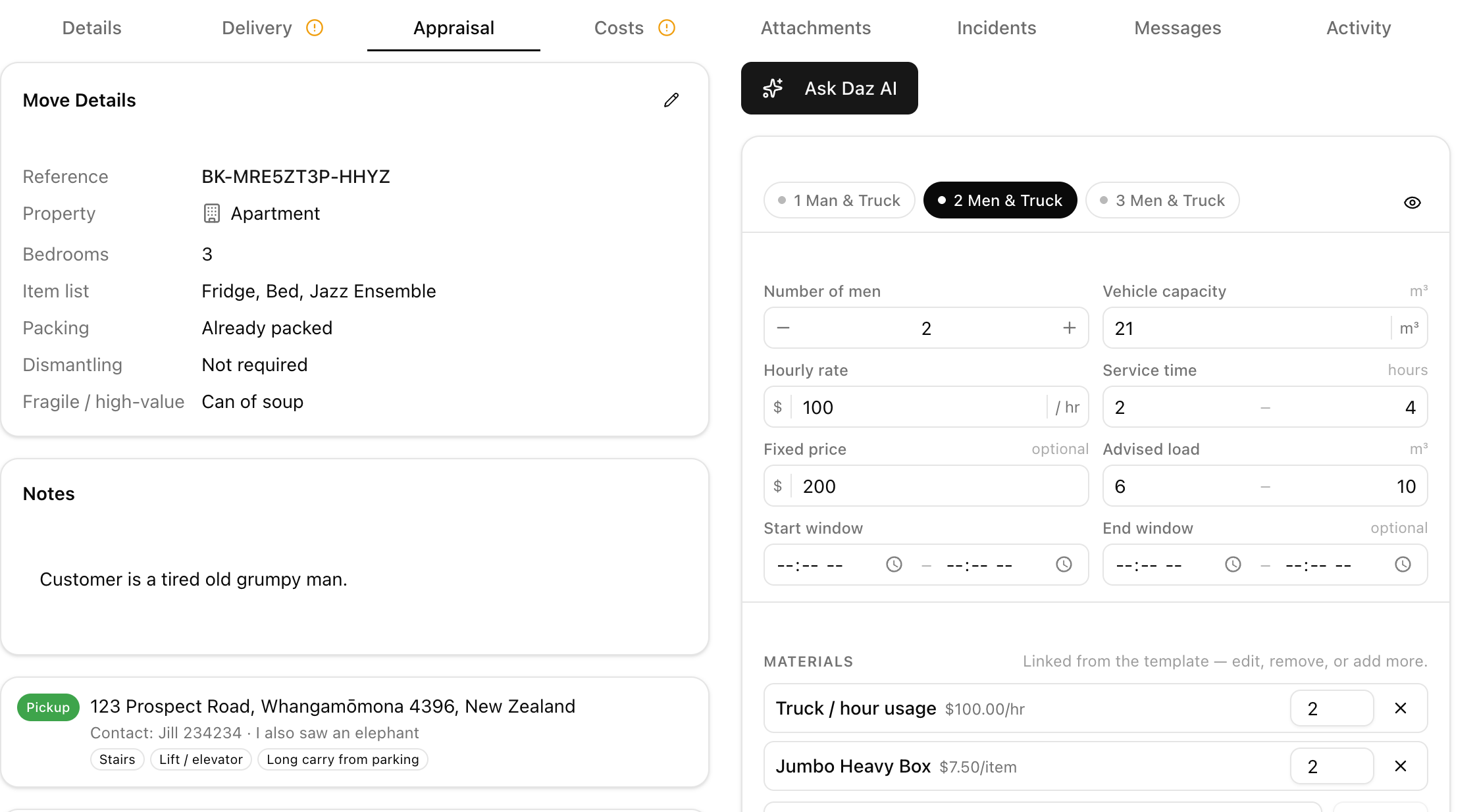This screenshot has height=812, width=1477.
Task: Toggle the eye visibility icon
Action: [x=1412, y=203]
